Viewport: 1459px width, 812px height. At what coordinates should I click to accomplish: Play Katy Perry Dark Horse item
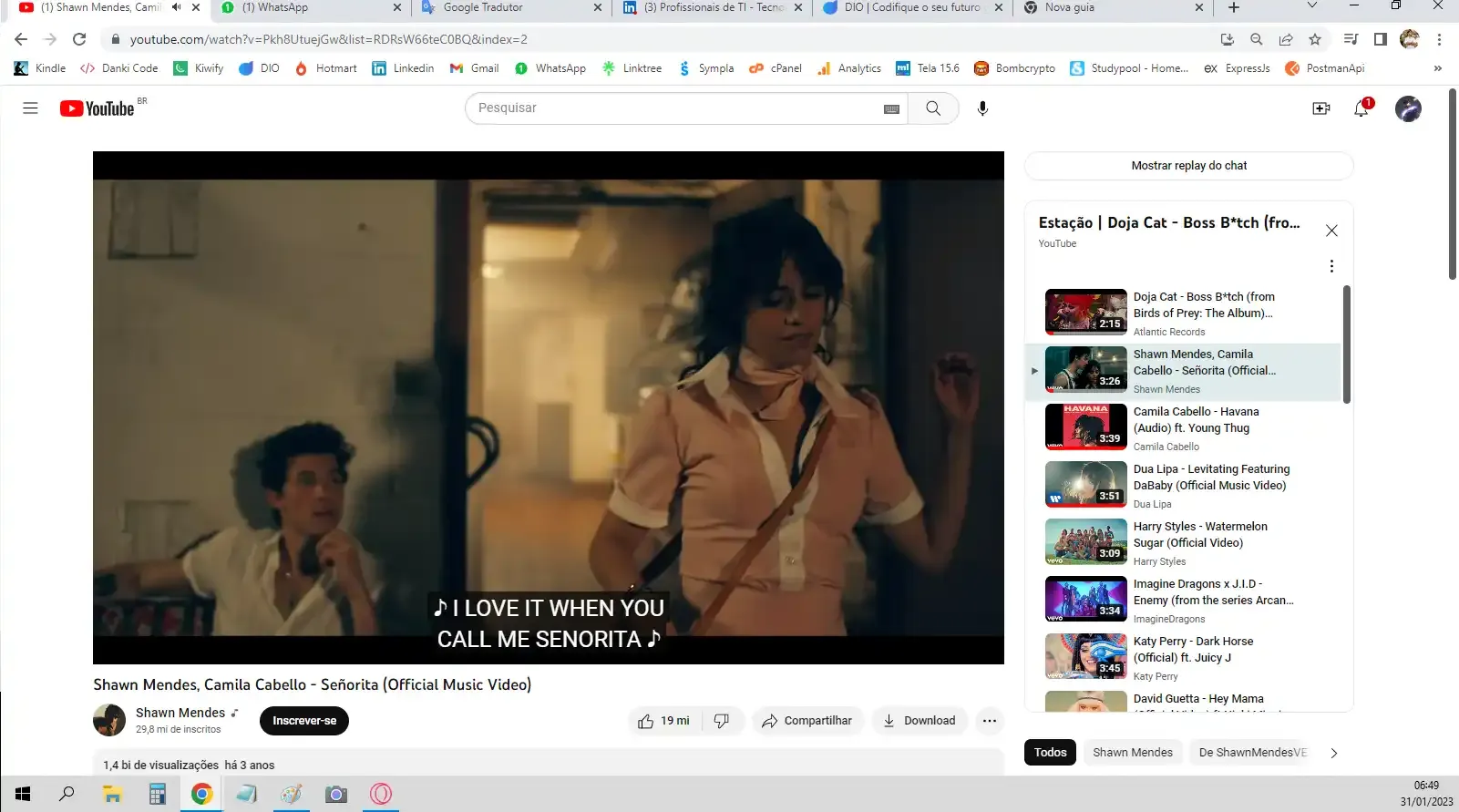point(1183,658)
